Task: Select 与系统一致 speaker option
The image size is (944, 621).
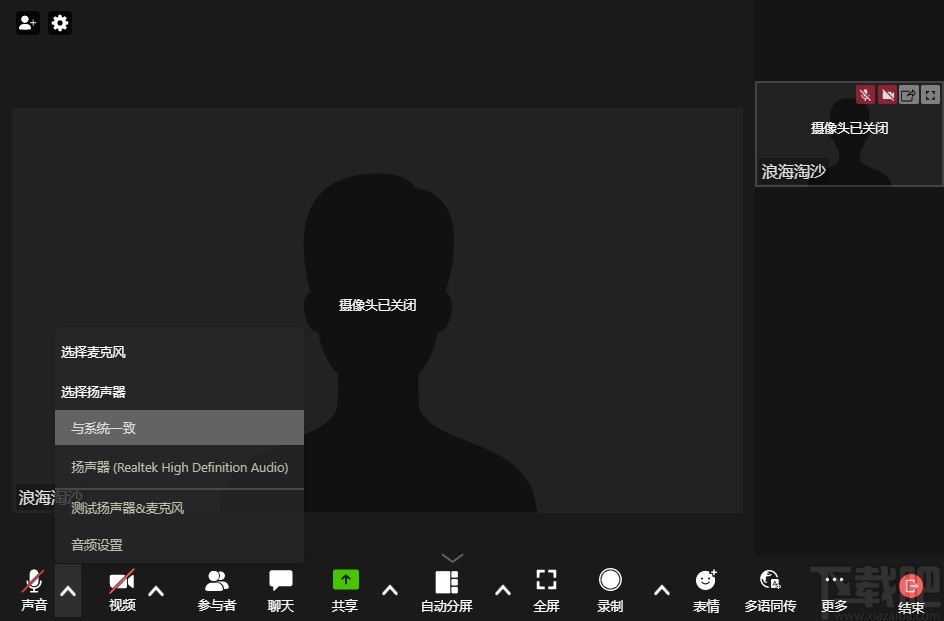Action: pyautogui.click(x=179, y=428)
